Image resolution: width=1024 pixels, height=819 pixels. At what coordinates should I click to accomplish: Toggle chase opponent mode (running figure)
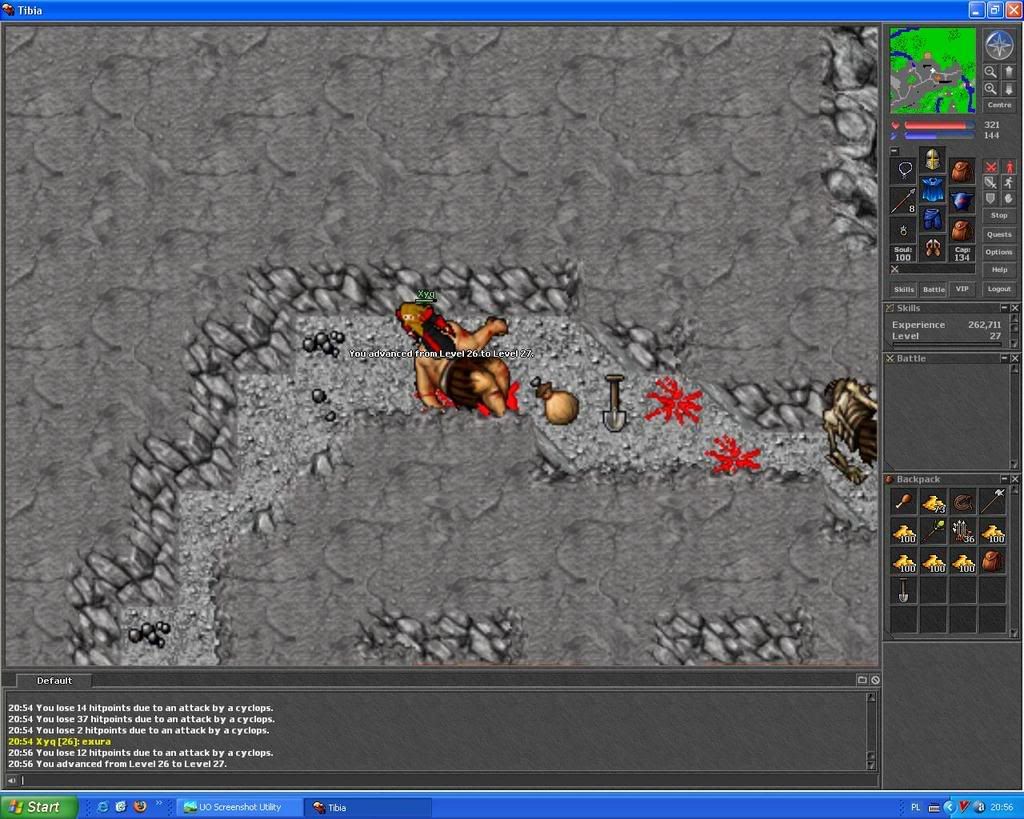point(1009,183)
